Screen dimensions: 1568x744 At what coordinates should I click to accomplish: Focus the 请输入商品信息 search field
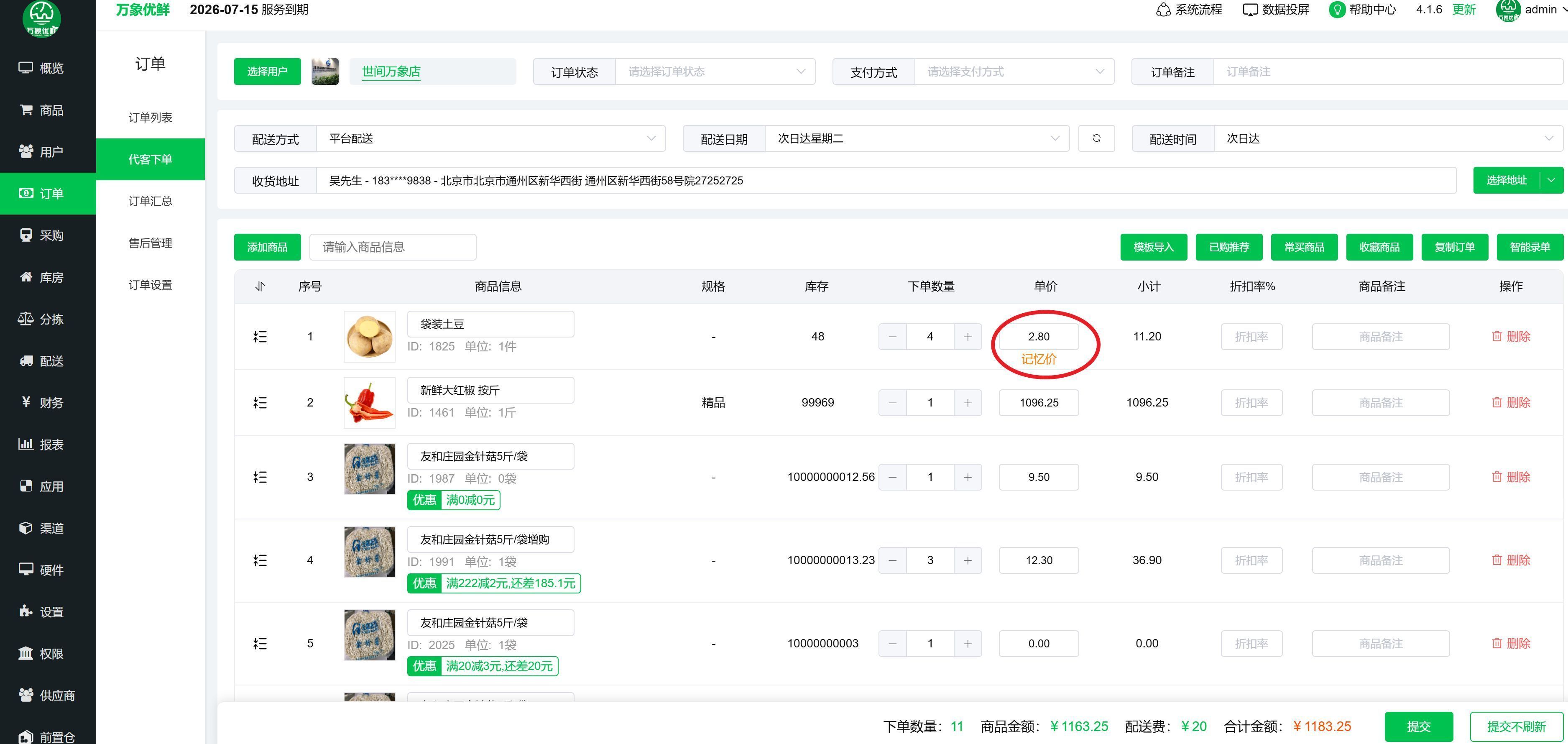(x=393, y=247)
